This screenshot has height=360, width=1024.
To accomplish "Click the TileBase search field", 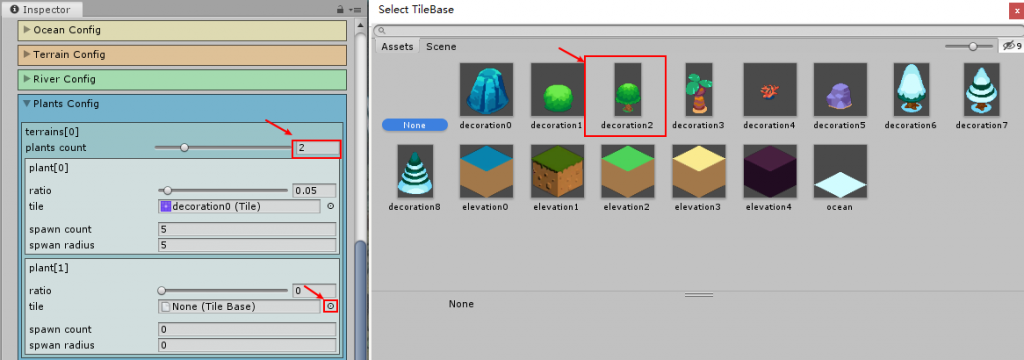I will click(697, 31).
